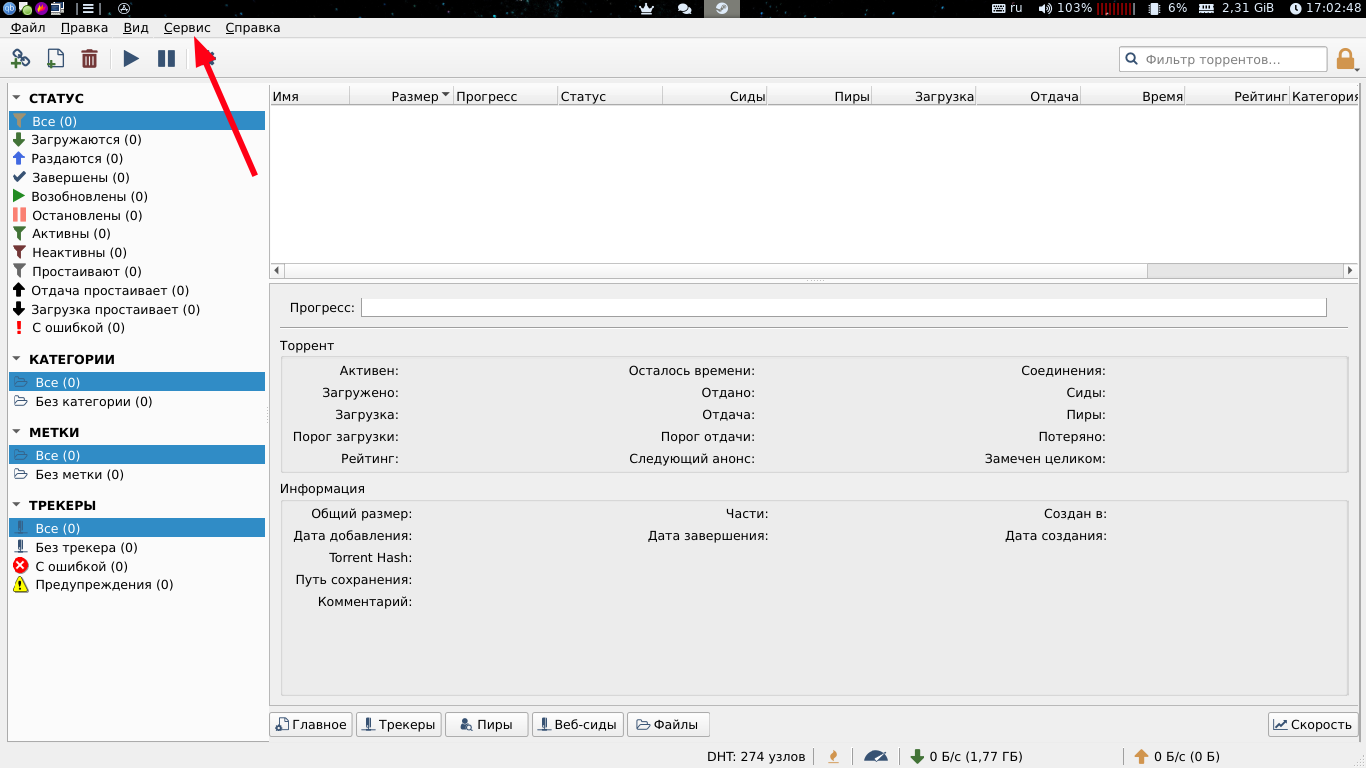The width and height of the screenshot is (1366, 768).
Task: Toggle alternative speed limits speedometer icon
Action: (876, 756)
